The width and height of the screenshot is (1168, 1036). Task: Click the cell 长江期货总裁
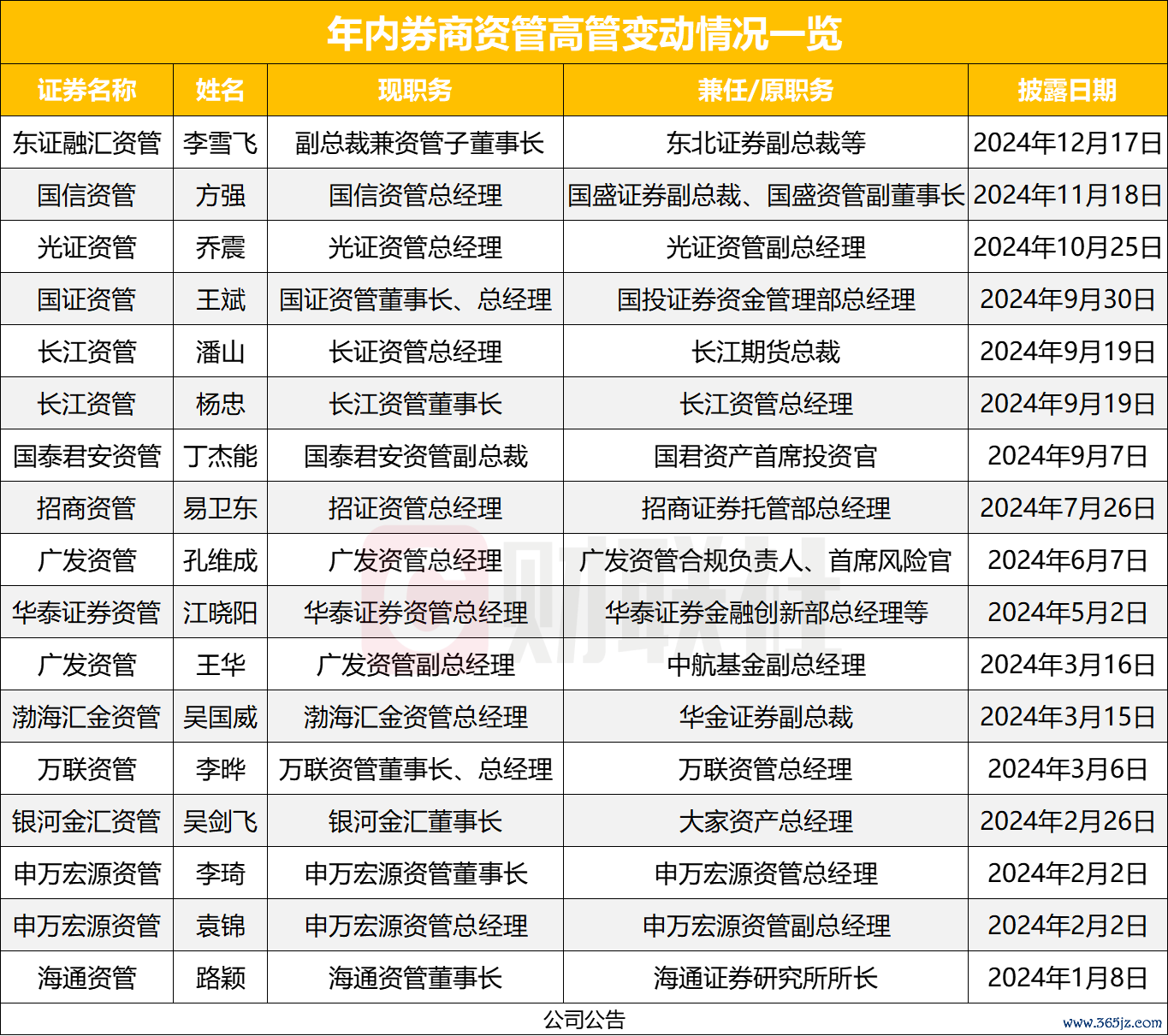point(766,352)
